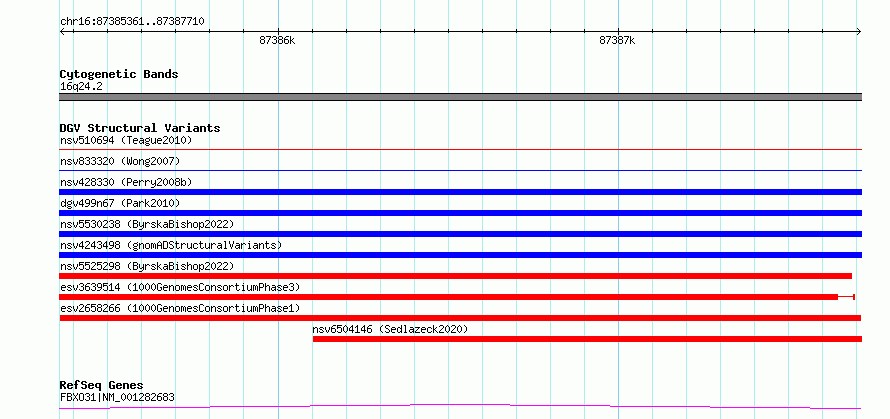Click the 16q24.2 band label
Viewport: 890px width, 419px height.
[81, 87]
